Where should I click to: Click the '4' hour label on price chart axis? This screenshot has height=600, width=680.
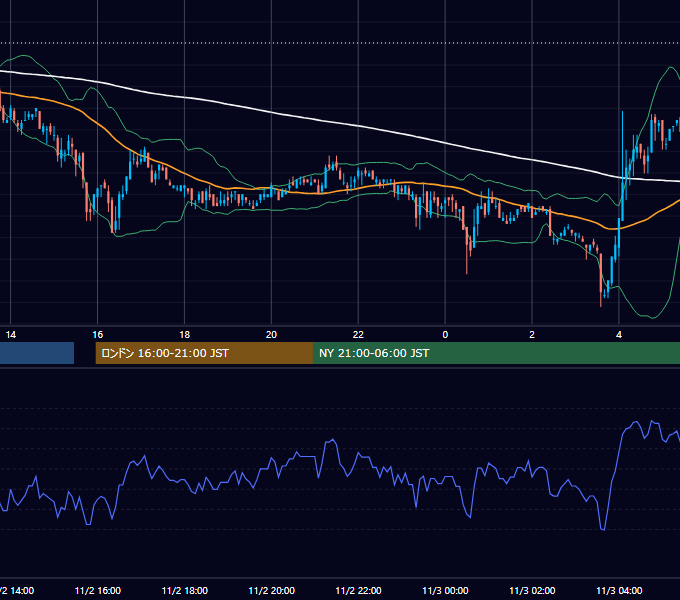[619, 335]
